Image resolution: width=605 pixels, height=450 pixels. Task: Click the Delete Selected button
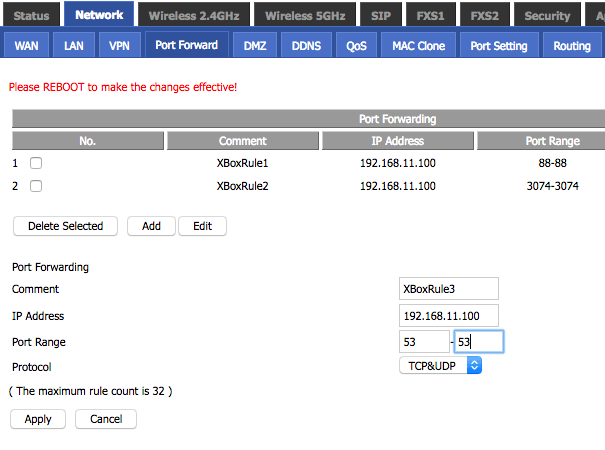tap(65, 226)
